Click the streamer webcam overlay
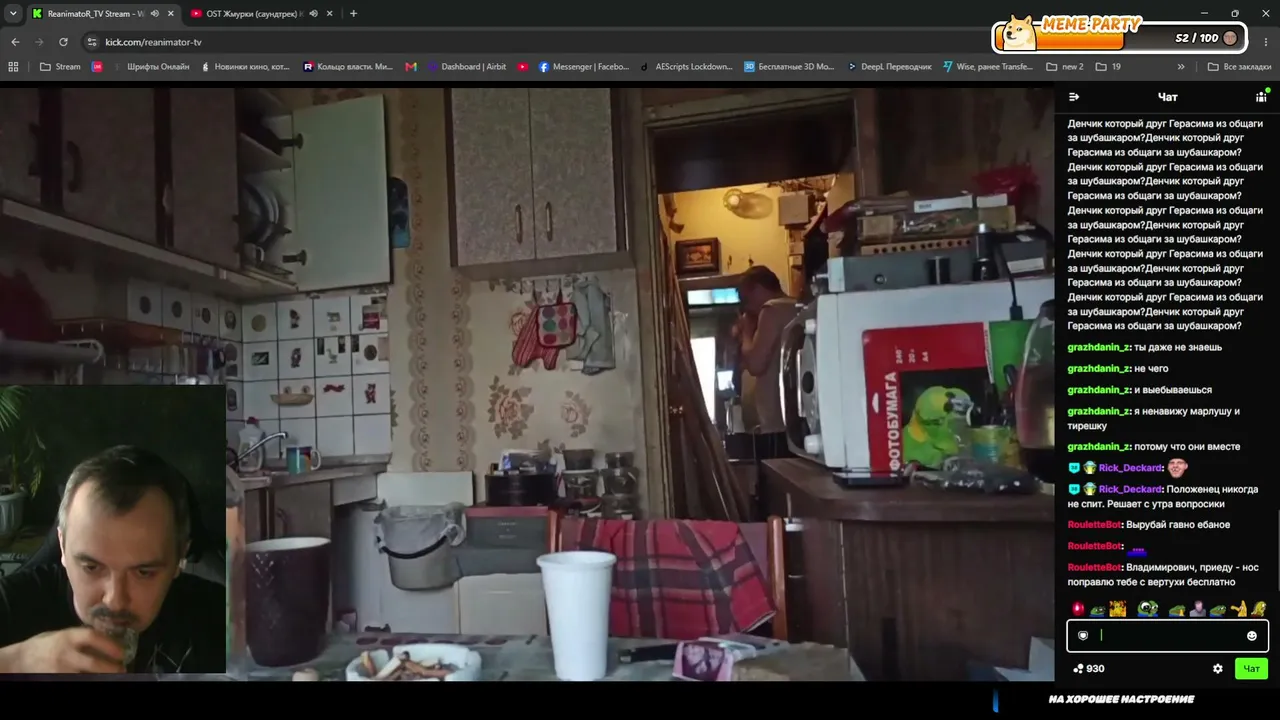This screenshot has height=720, width=1280. [x=113, y=529]
